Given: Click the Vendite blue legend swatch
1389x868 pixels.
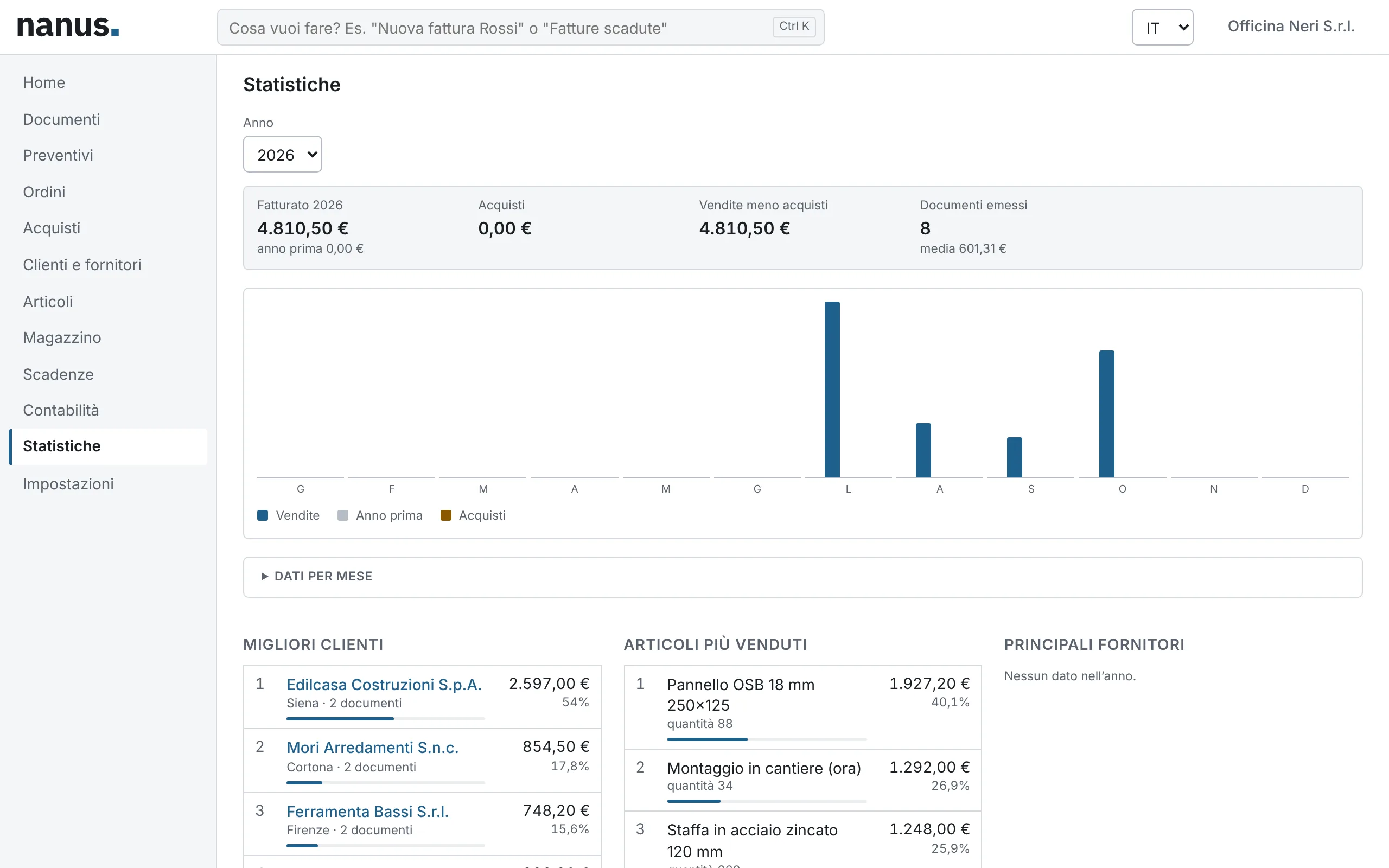Looking at the screenshot, I should click(263, 515).
